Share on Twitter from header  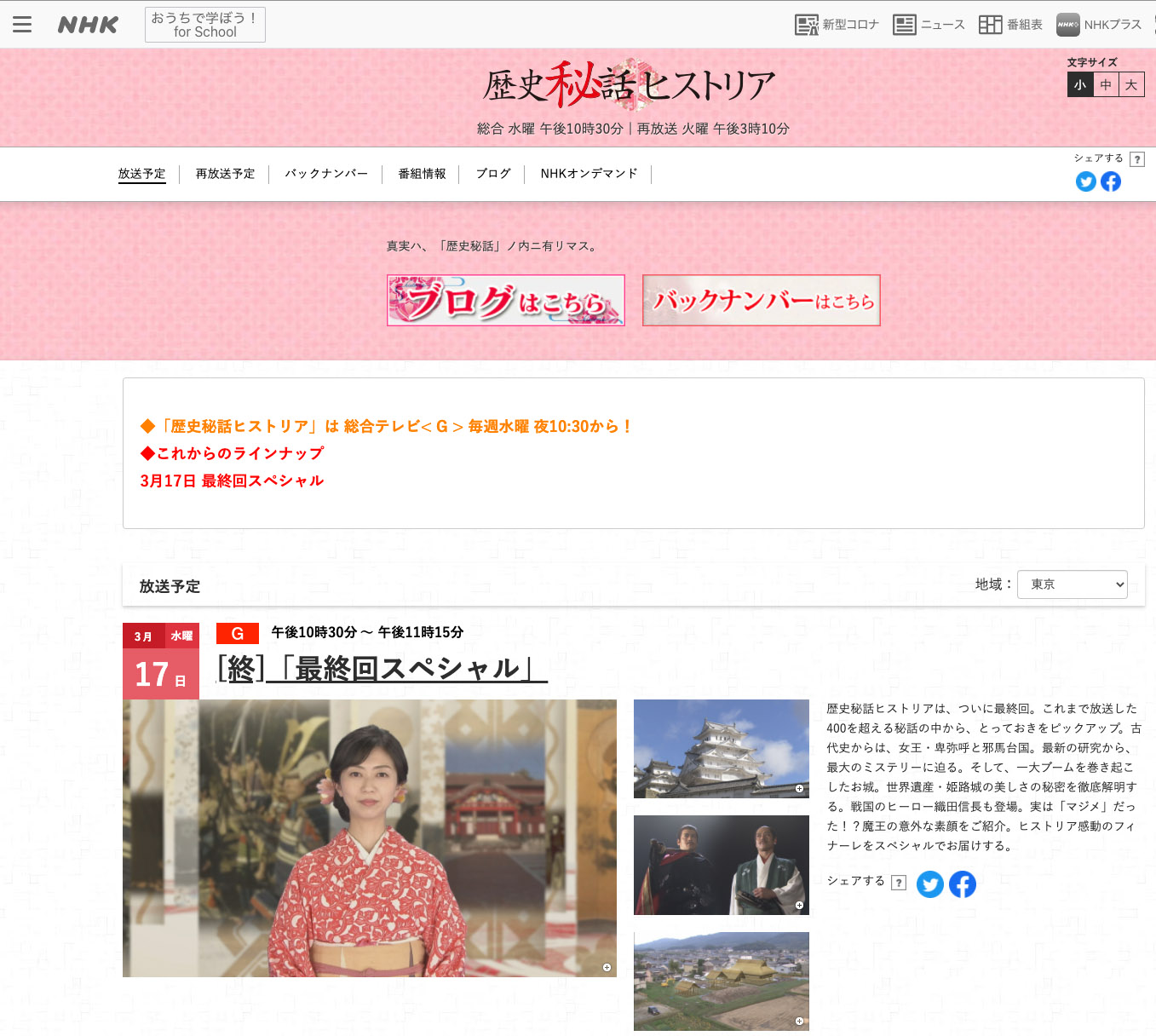click(1085, 181)
